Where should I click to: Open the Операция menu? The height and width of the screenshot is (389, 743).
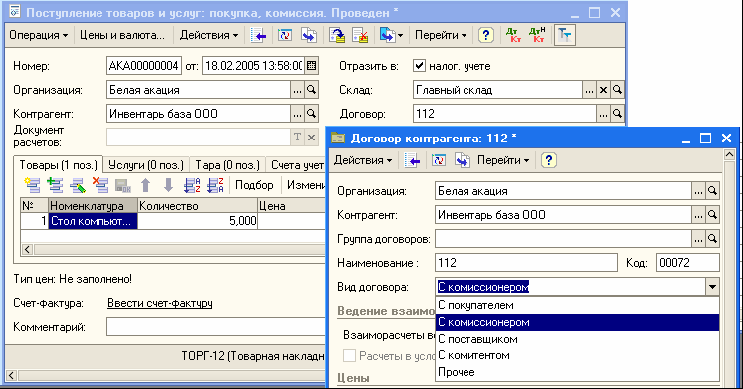(x=38, y=35)
